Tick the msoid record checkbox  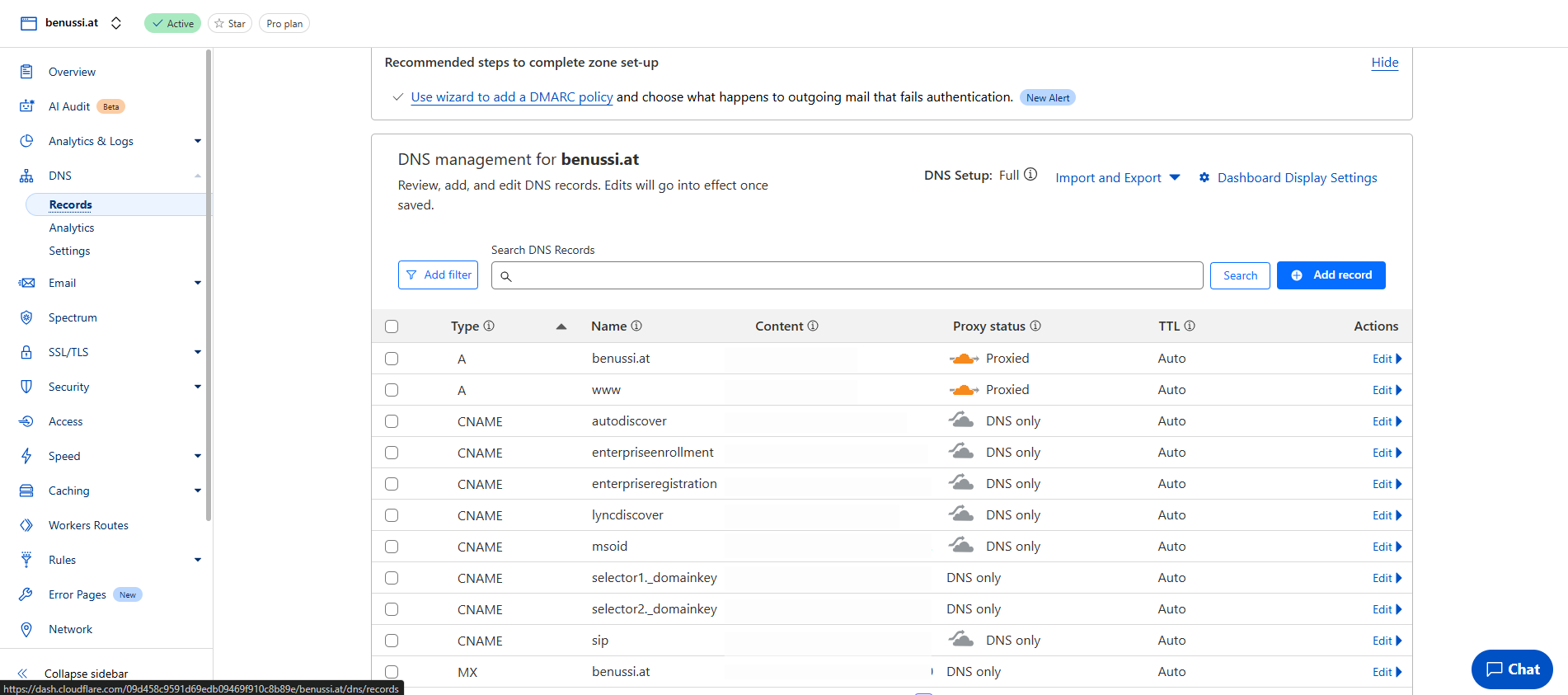(392, 547)
